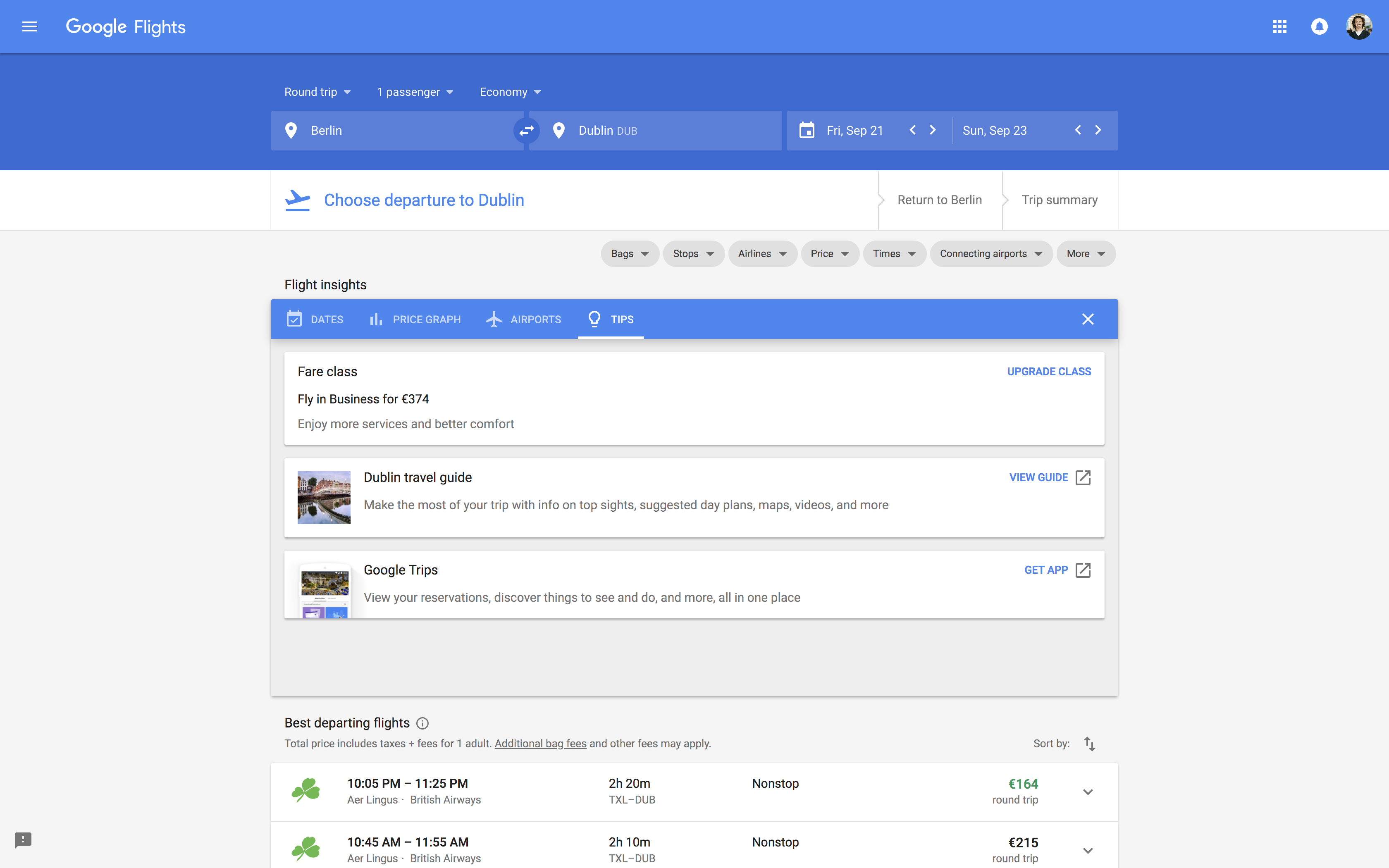This screenshot has height=868, width=1389.
Task: Advance departure date to next day
Action: point(933,130)
